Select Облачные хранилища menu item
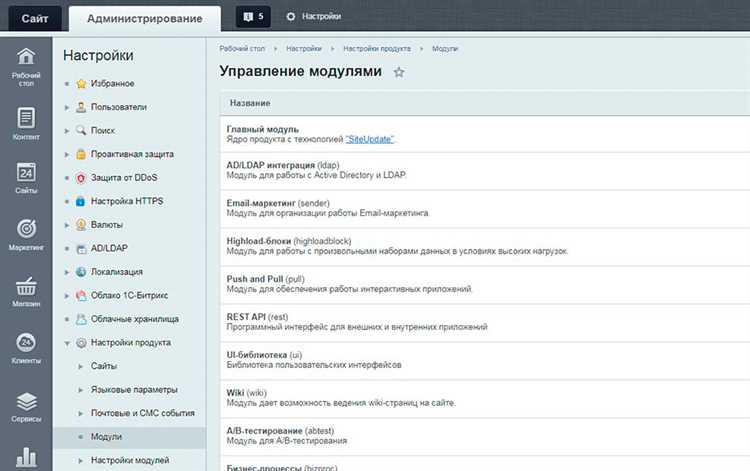The height and width of the screenshot is (471, 750). coord(135,319)
